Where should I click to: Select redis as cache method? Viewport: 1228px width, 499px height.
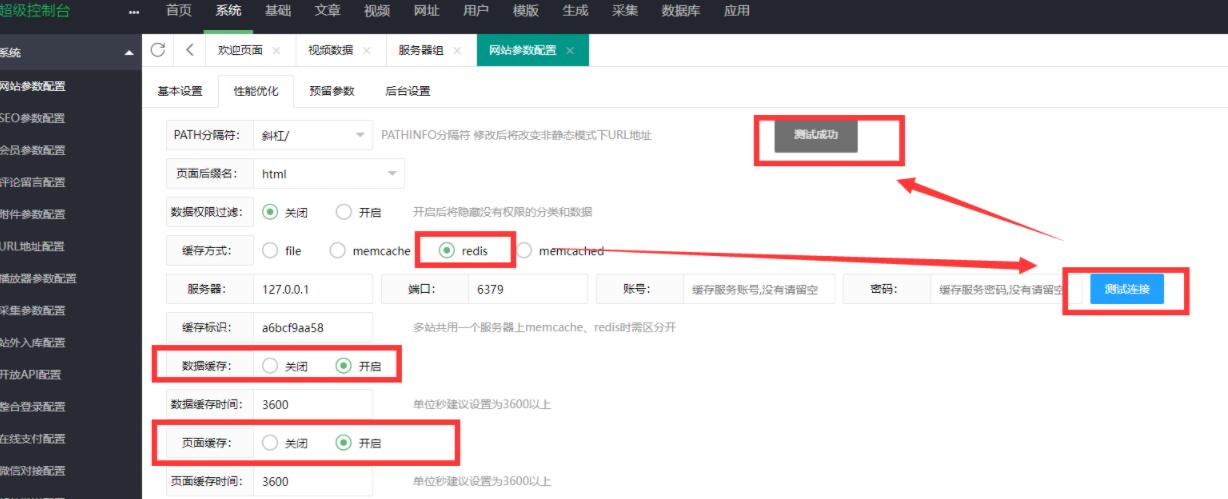point(447,251)
